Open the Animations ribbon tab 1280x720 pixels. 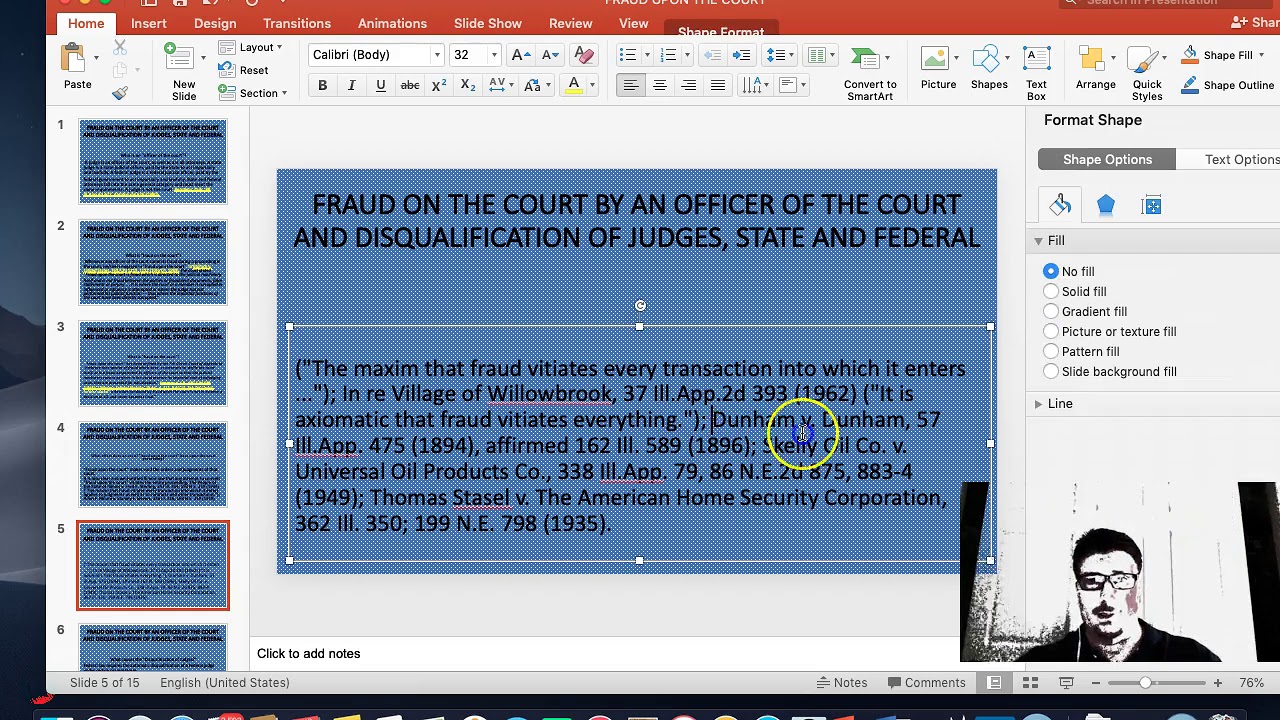pyautogui.click(x=392, y=23)
